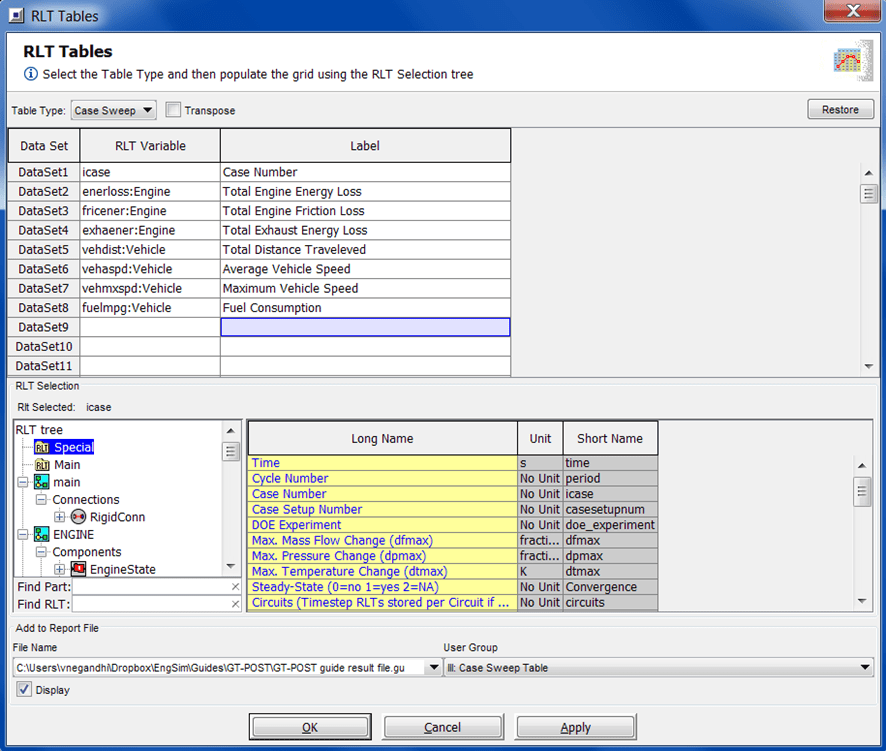
Task: Click the 'Fuel Consumption' label cell
Action: [365, 308]
